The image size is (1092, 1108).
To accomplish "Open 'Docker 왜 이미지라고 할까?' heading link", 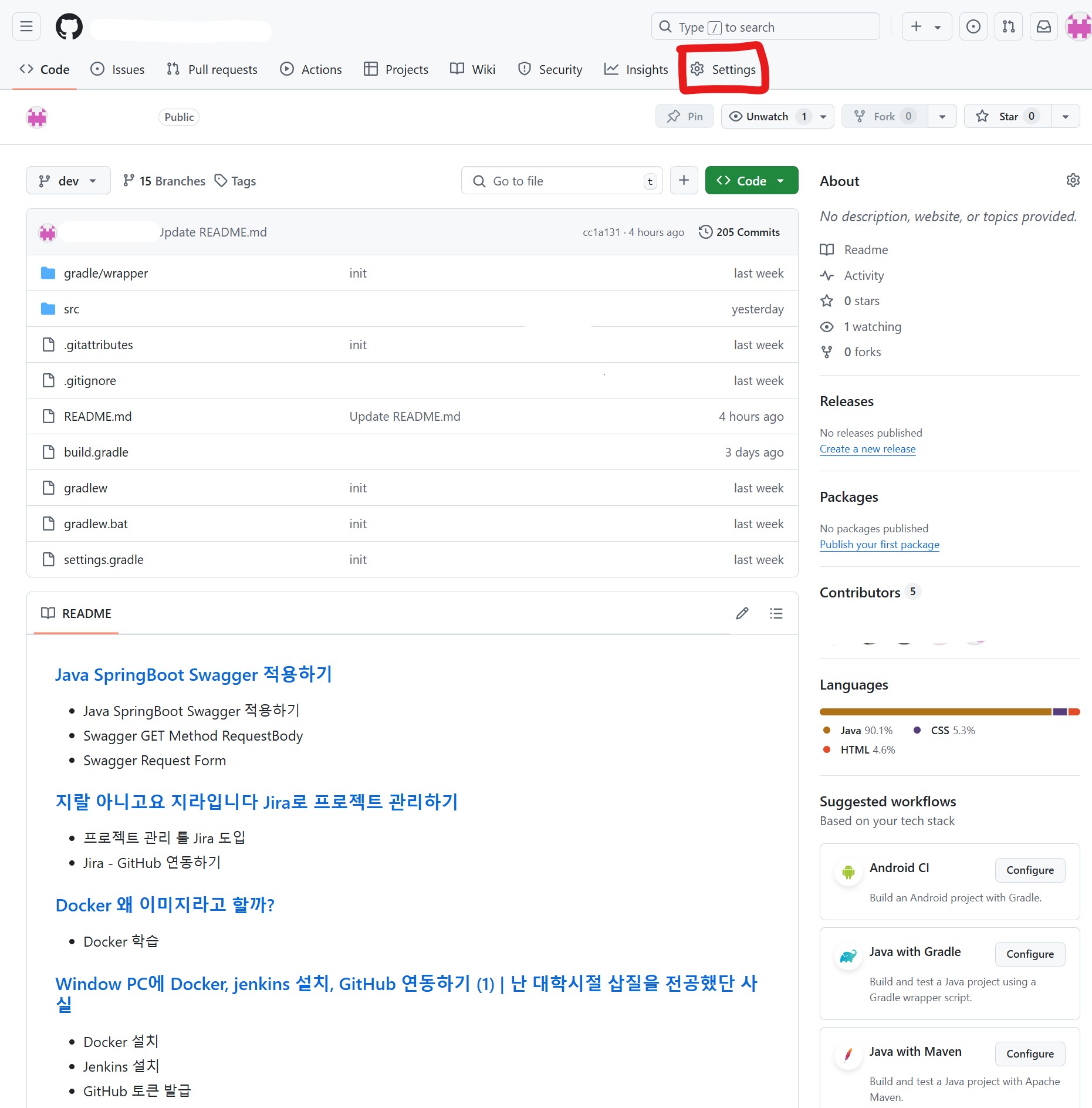I will click(165, 904).
